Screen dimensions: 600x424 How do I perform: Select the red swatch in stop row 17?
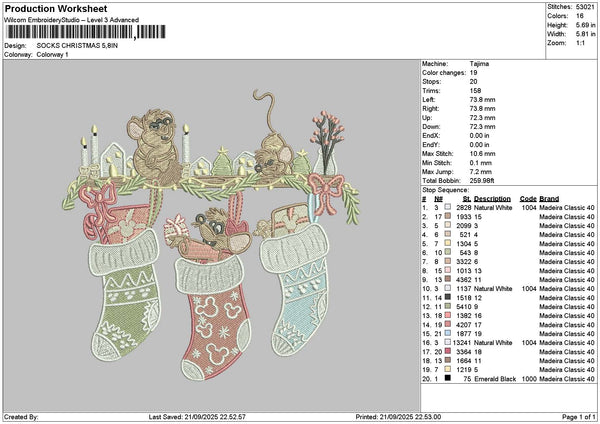click(447, 351)
